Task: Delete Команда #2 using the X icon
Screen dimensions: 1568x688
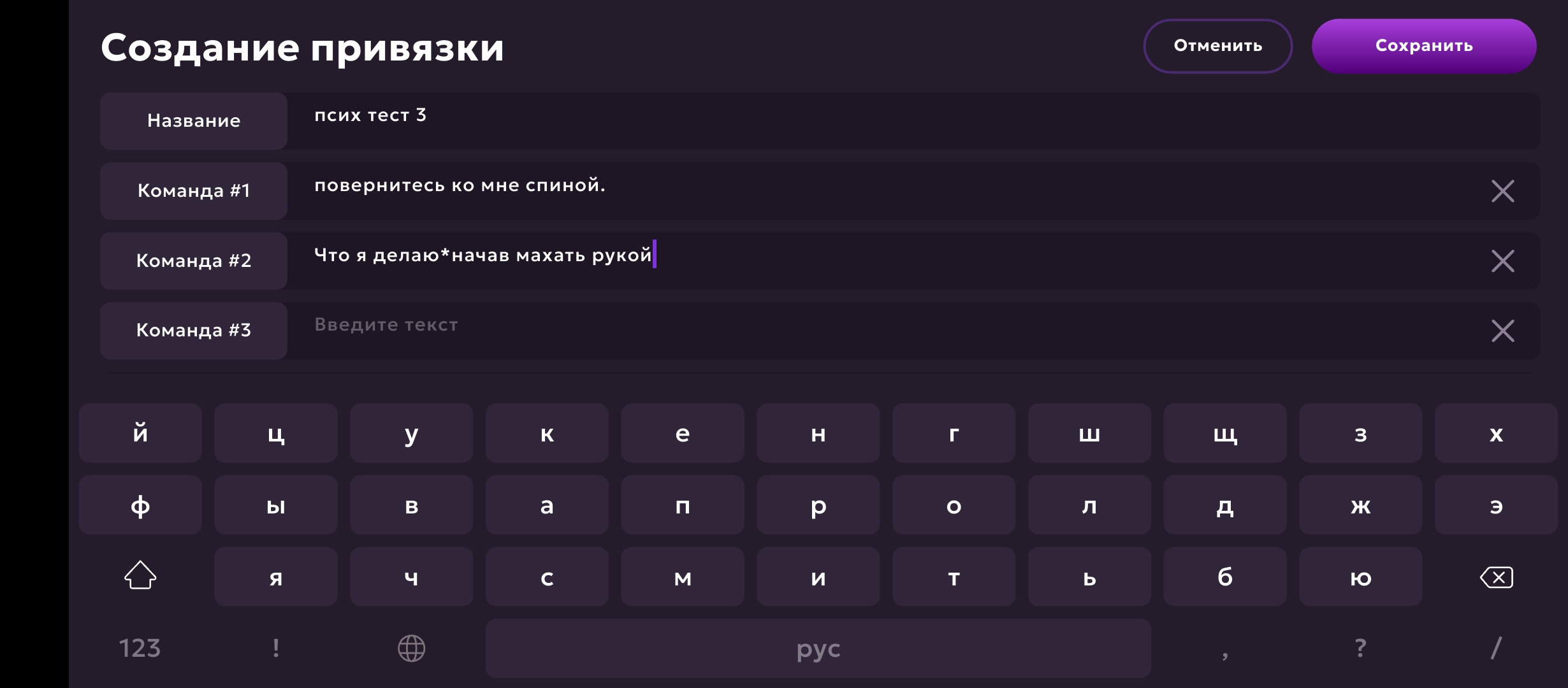Action: (x=1502, y=261)
